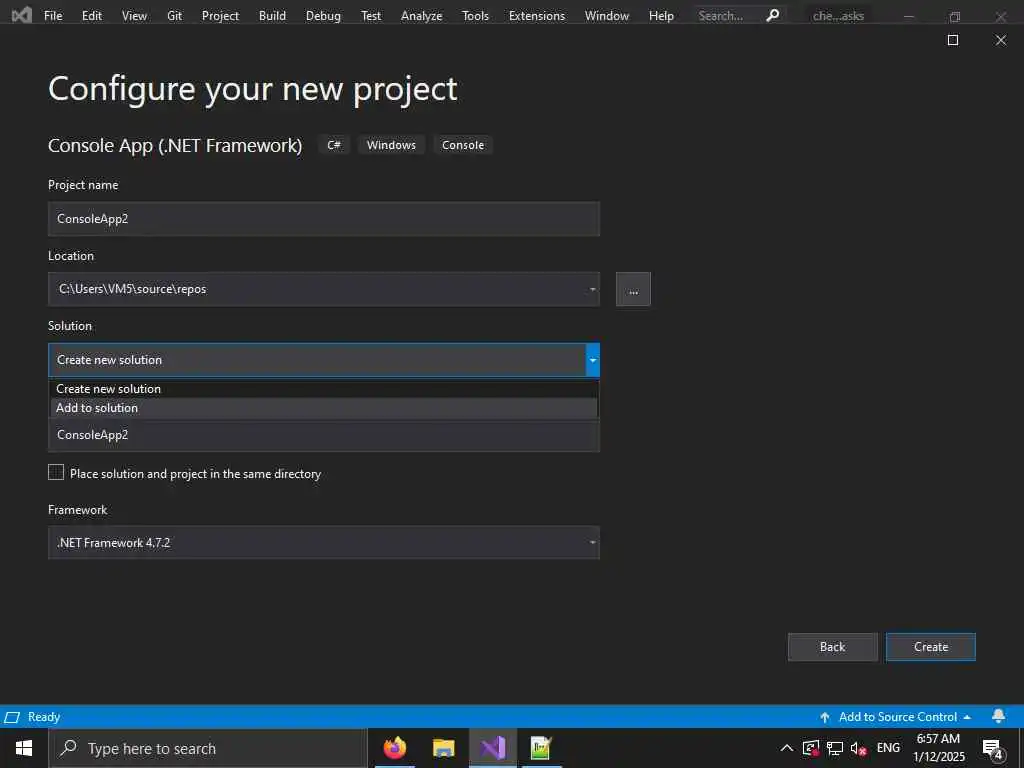
Task: Open the Project menu
Action: point(220,16)
